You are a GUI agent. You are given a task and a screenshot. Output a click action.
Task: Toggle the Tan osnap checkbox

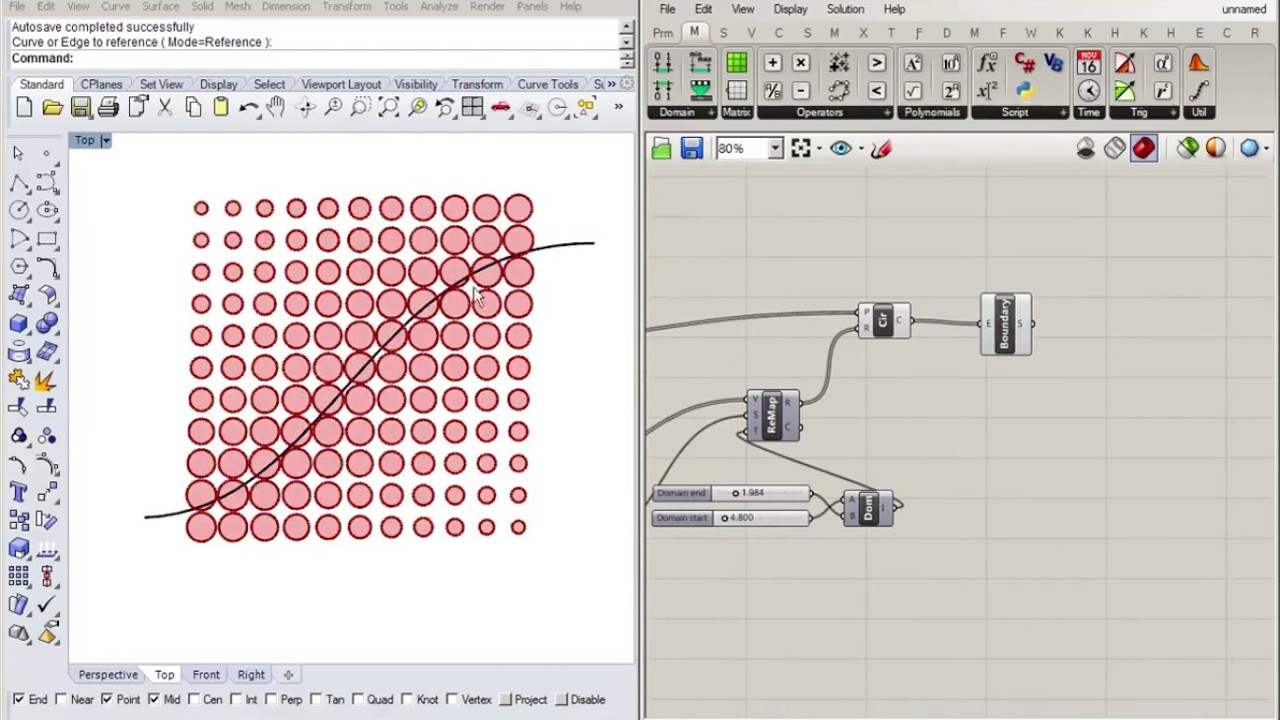(x=316, y=700)
